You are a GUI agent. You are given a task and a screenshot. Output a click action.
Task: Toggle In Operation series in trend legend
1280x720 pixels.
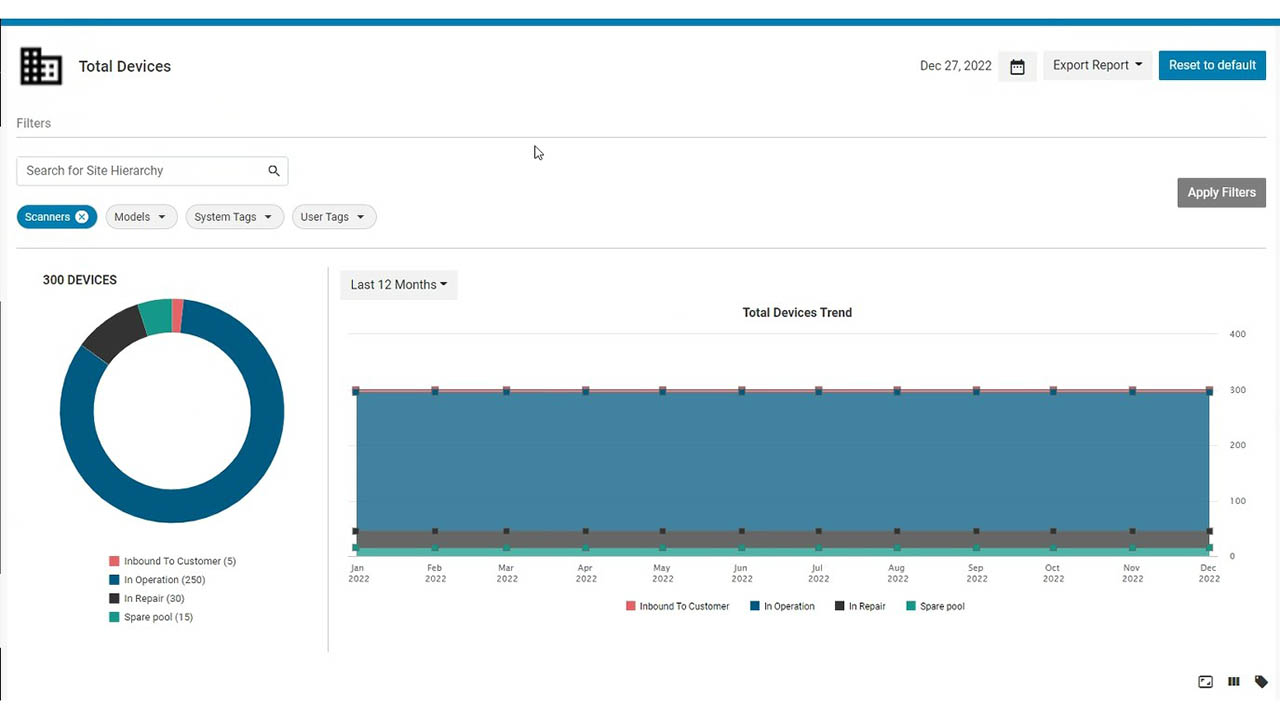coord(782,606)
